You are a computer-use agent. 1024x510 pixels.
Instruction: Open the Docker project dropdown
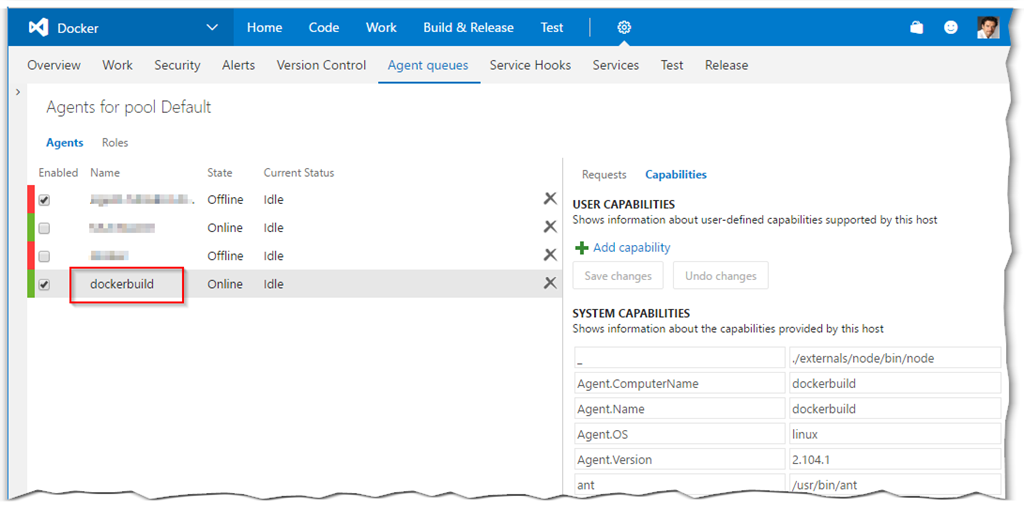211,28
